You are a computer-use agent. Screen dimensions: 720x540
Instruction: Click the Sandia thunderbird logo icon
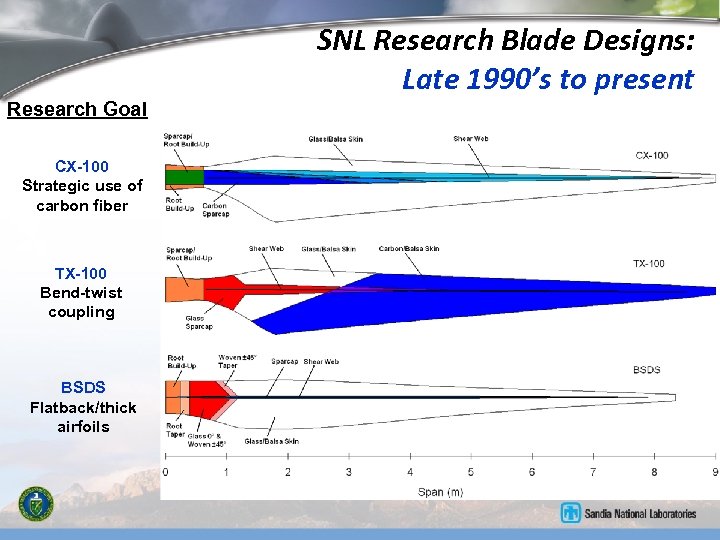[570, 513]
